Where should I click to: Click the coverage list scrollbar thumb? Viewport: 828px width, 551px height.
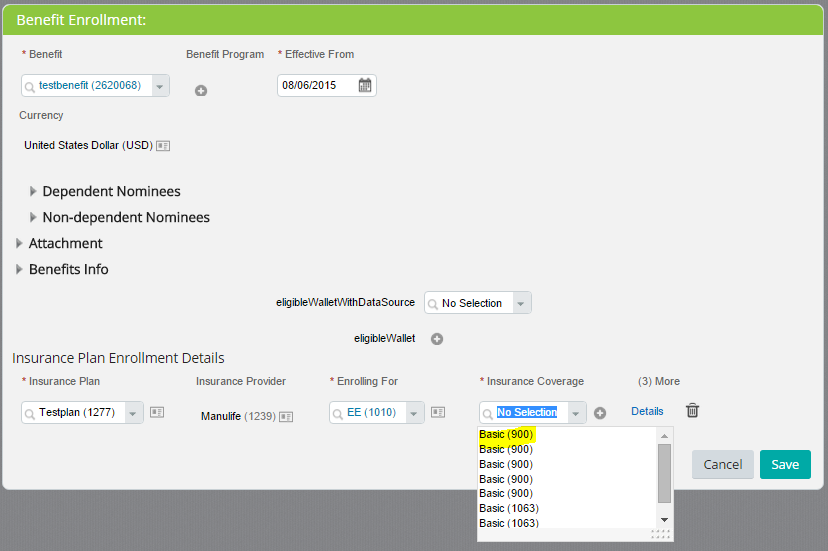click(664, 473)
